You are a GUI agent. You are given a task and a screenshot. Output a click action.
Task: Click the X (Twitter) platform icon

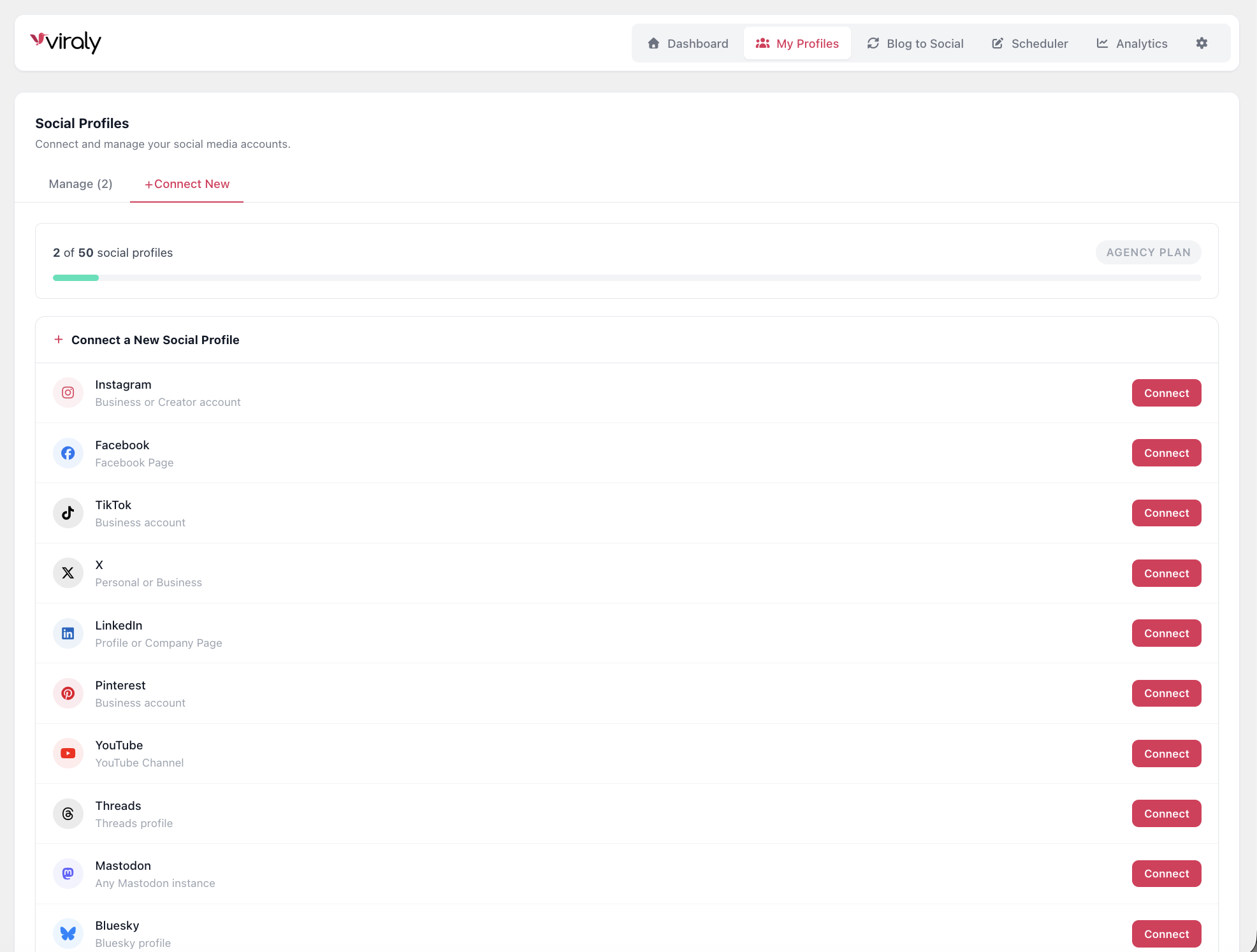coord(68,573)
